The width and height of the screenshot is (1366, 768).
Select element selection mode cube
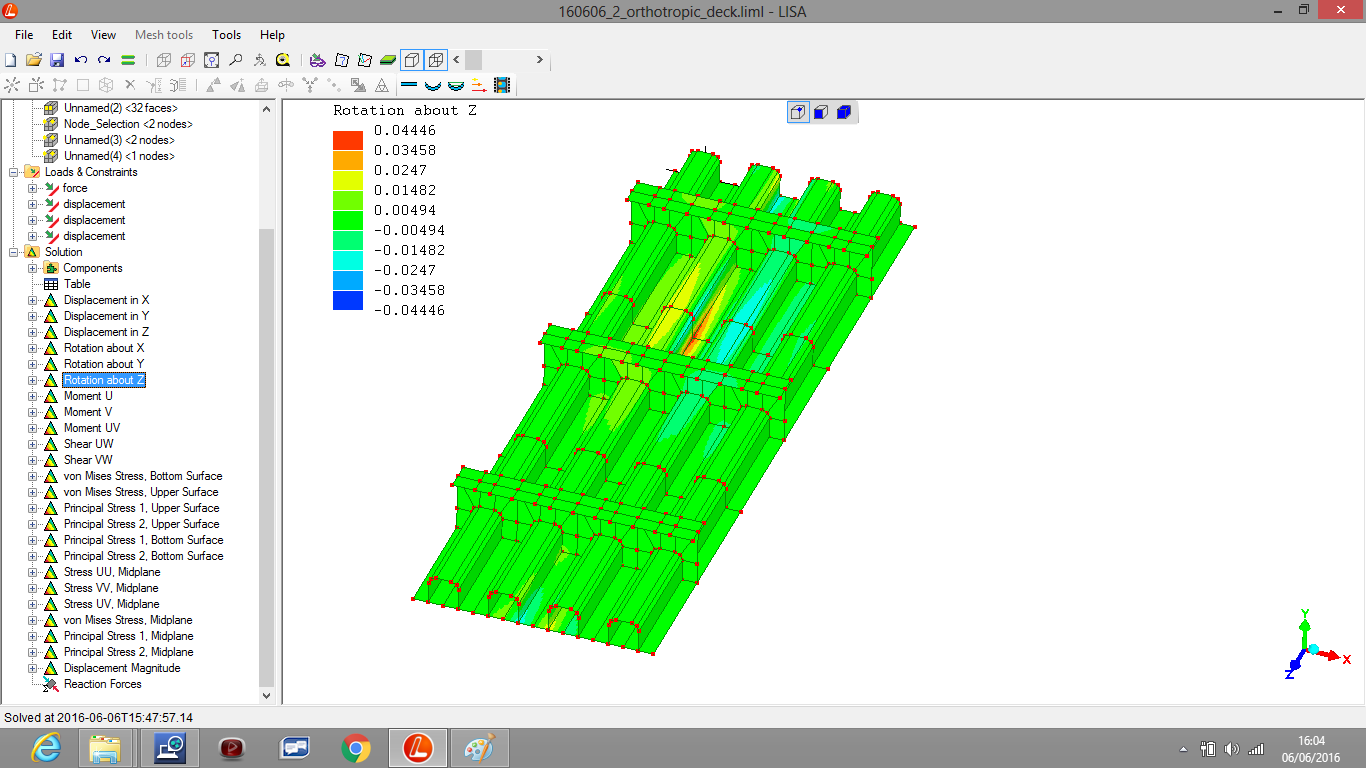(844, 112)
